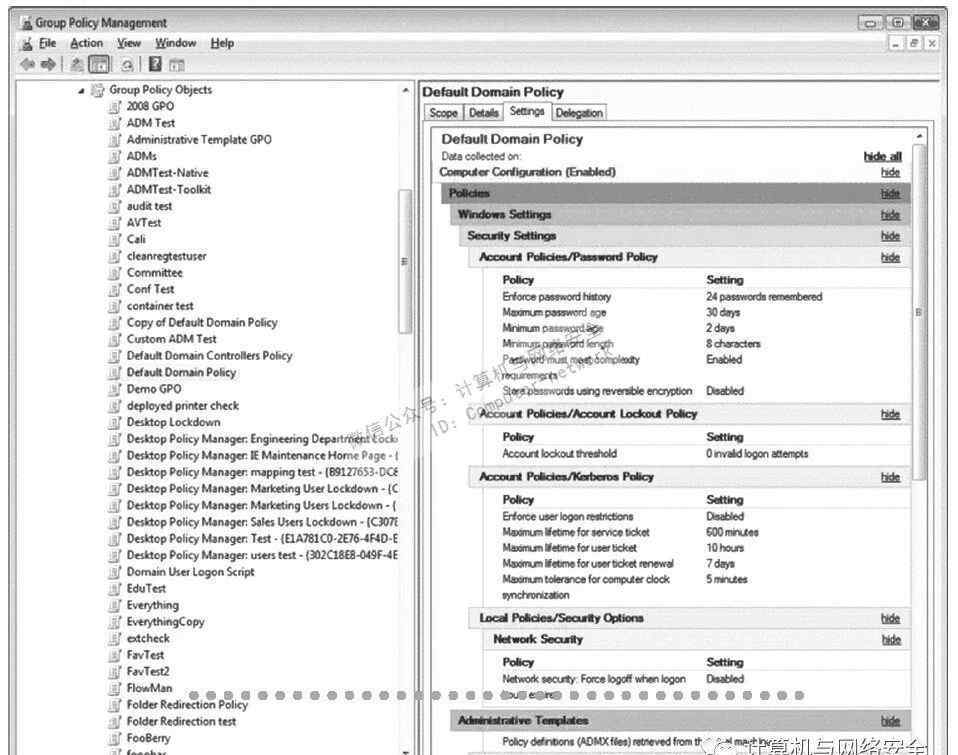The width and height of the screenshot is (958, 755).
Task: Click the GPO icon beside Cali
Action: (114, 239)
